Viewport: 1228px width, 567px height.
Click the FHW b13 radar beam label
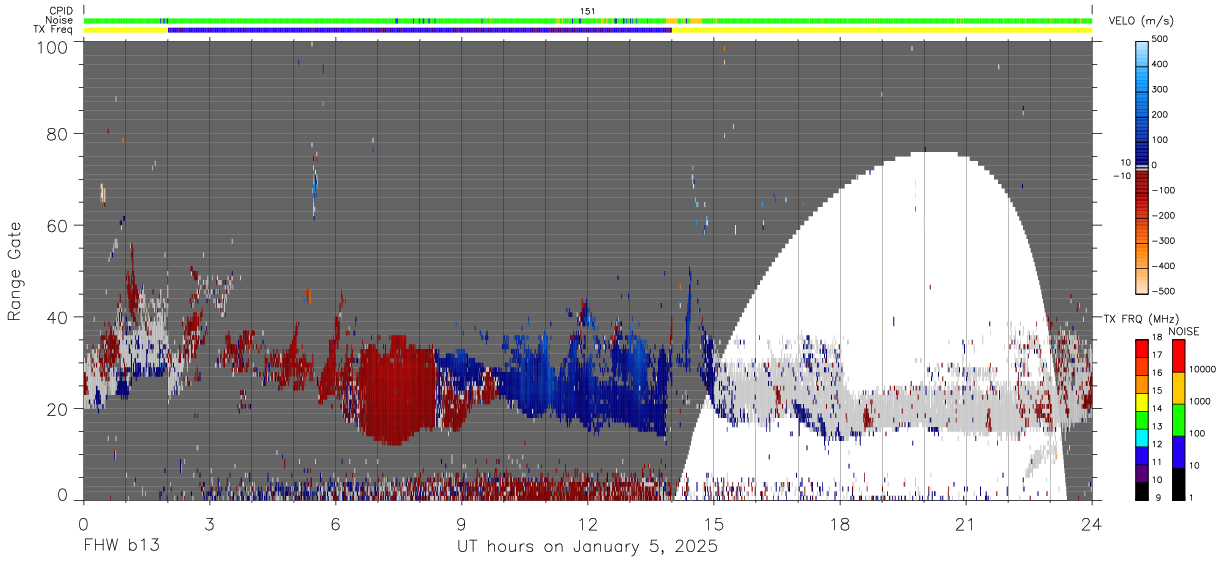point(121,546)
